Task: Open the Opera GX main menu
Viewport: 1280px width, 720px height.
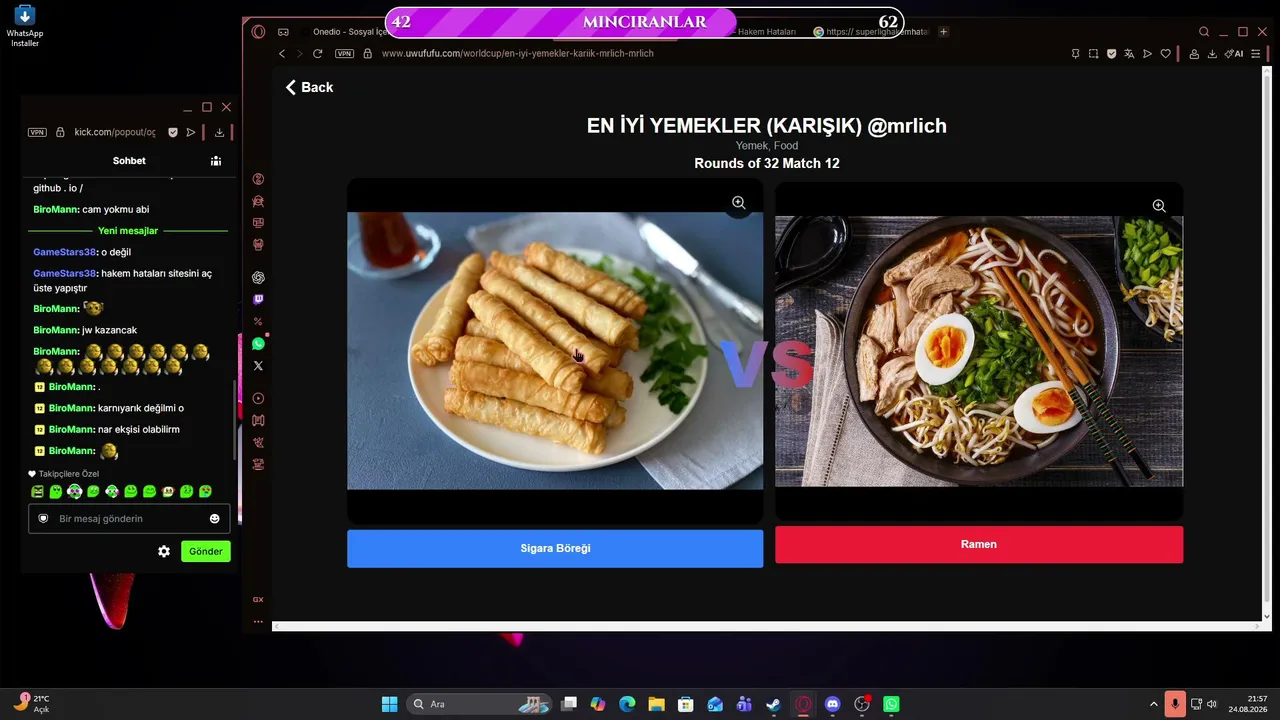Action: pyautogui.click(x=258, y=32)
